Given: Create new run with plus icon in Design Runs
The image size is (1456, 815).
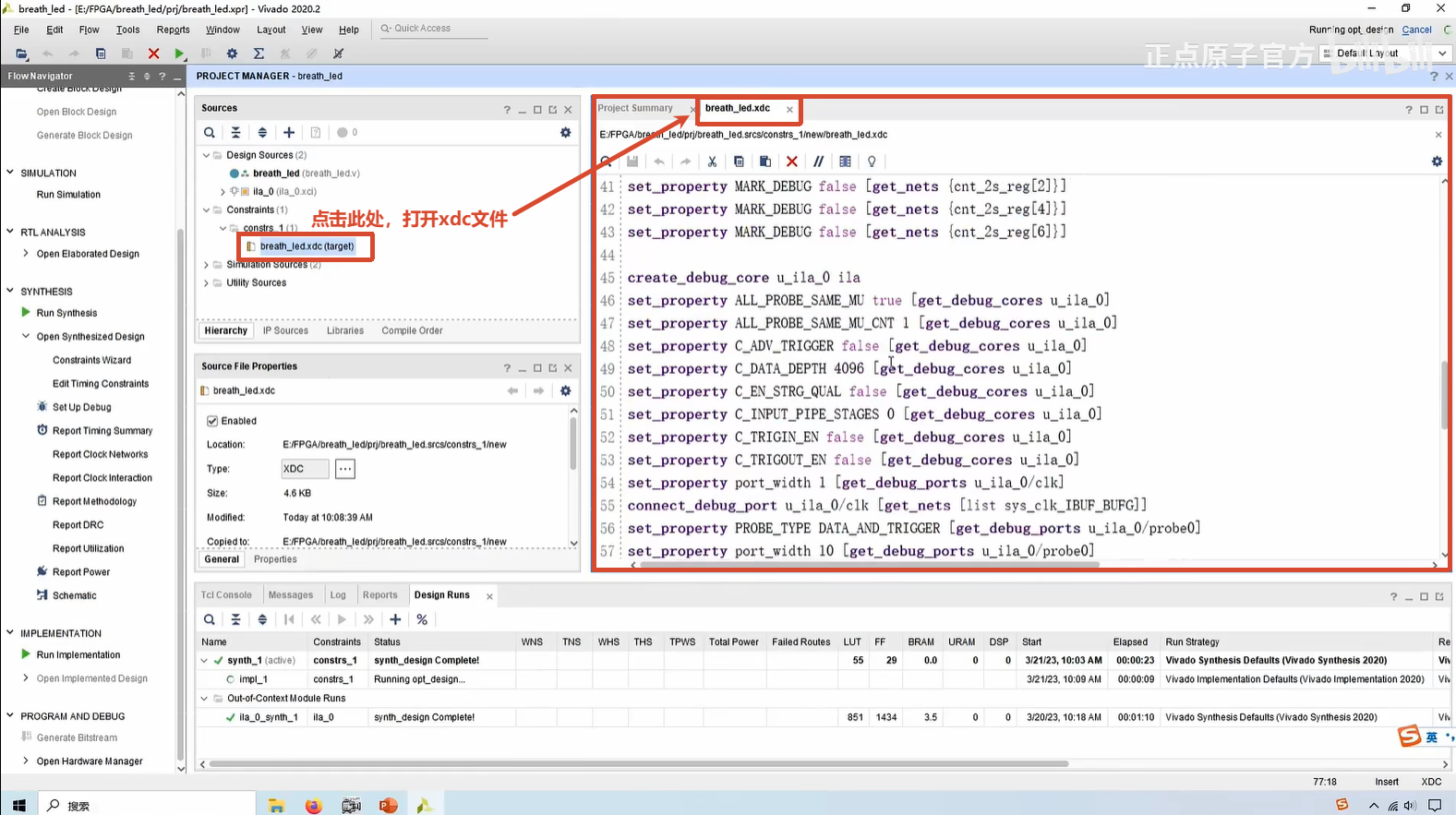Looking at the screenshot, I should [395, 619].
